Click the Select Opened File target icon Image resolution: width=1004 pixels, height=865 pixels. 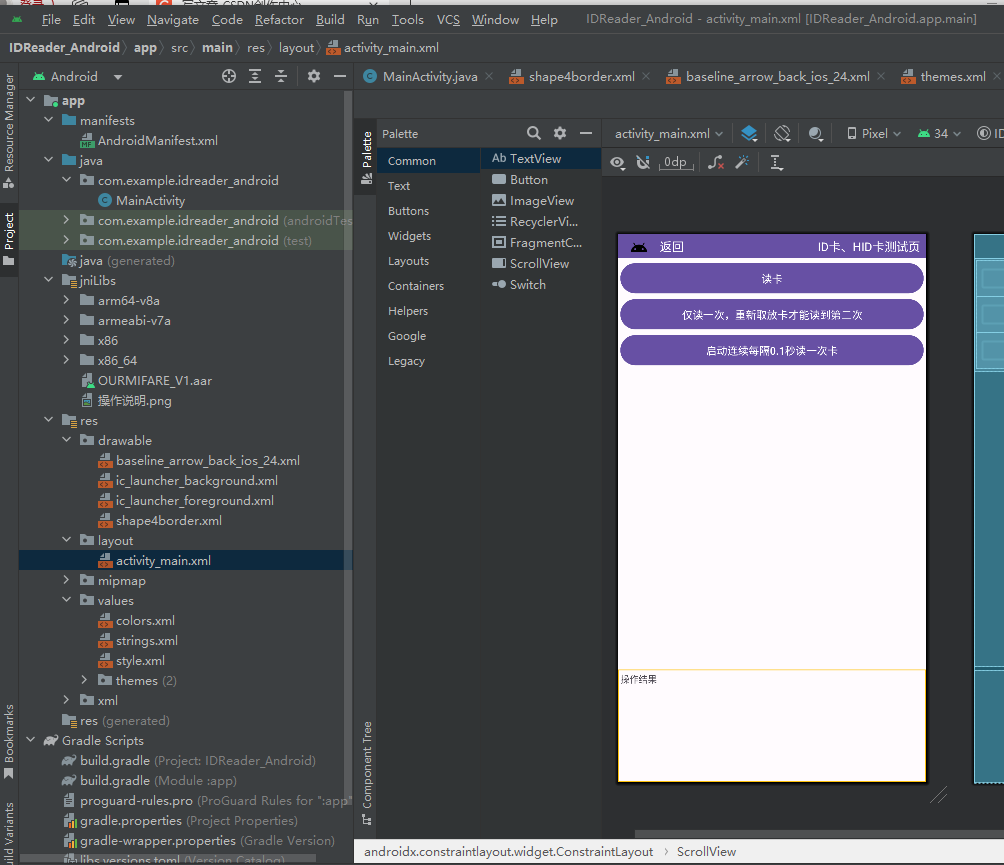click(229, 76)
